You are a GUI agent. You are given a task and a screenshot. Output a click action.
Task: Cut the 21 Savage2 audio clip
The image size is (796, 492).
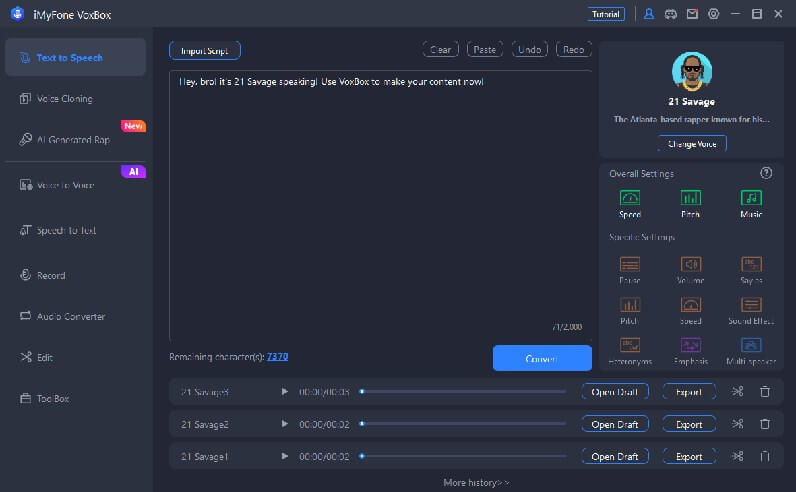(x=737, y=424)
